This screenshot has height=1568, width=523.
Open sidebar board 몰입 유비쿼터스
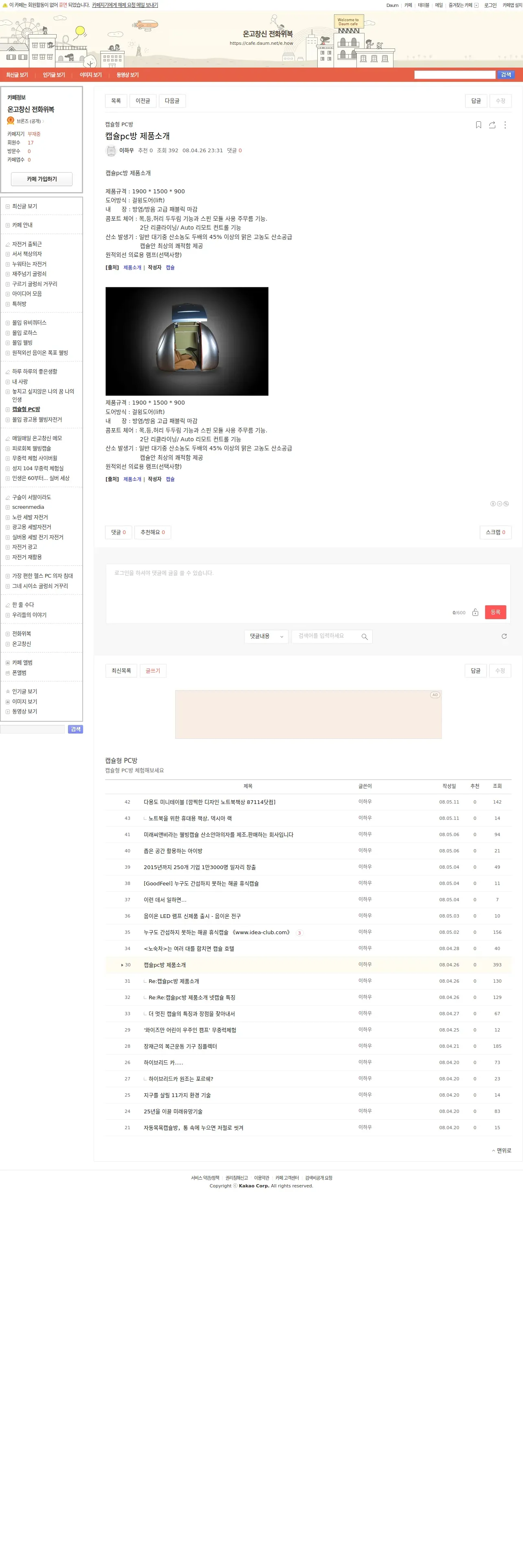29,323
